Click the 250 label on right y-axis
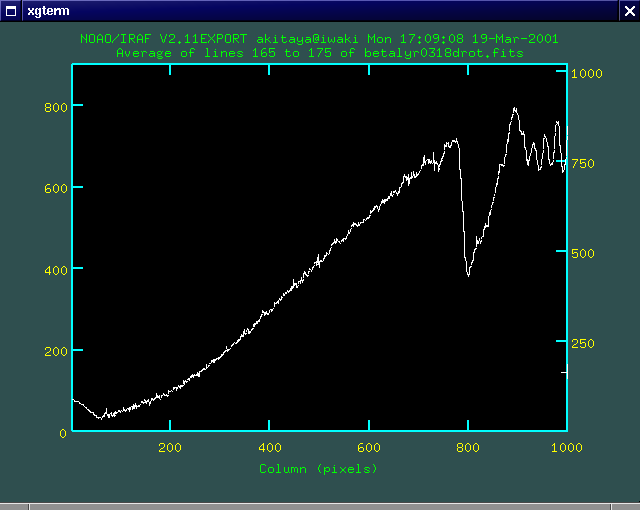Image resolution: width=640 pixels, height=510 pixels. 582,343
